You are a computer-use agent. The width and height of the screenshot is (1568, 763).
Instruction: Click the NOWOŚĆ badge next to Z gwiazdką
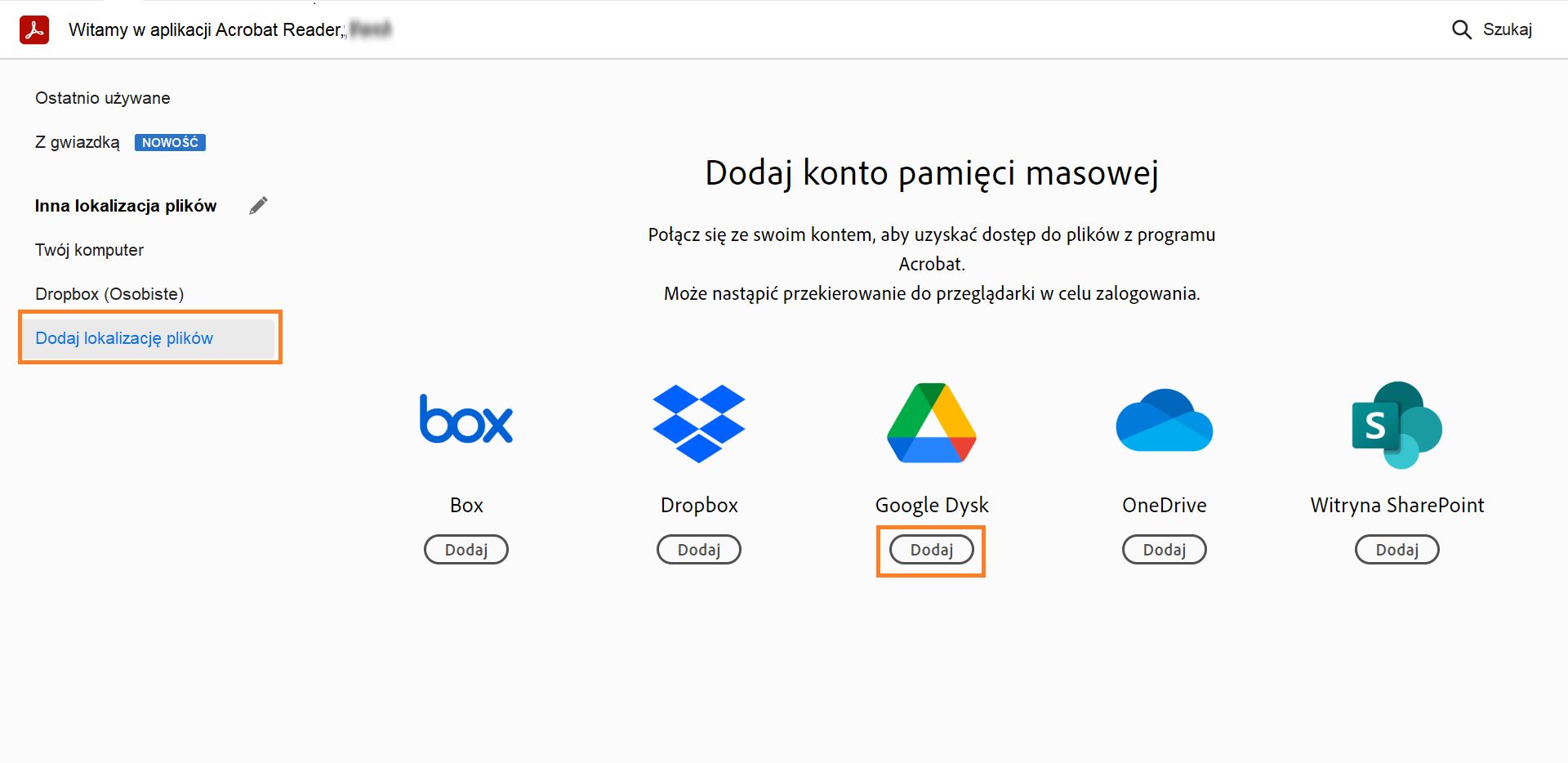click(x=170, y=142)
